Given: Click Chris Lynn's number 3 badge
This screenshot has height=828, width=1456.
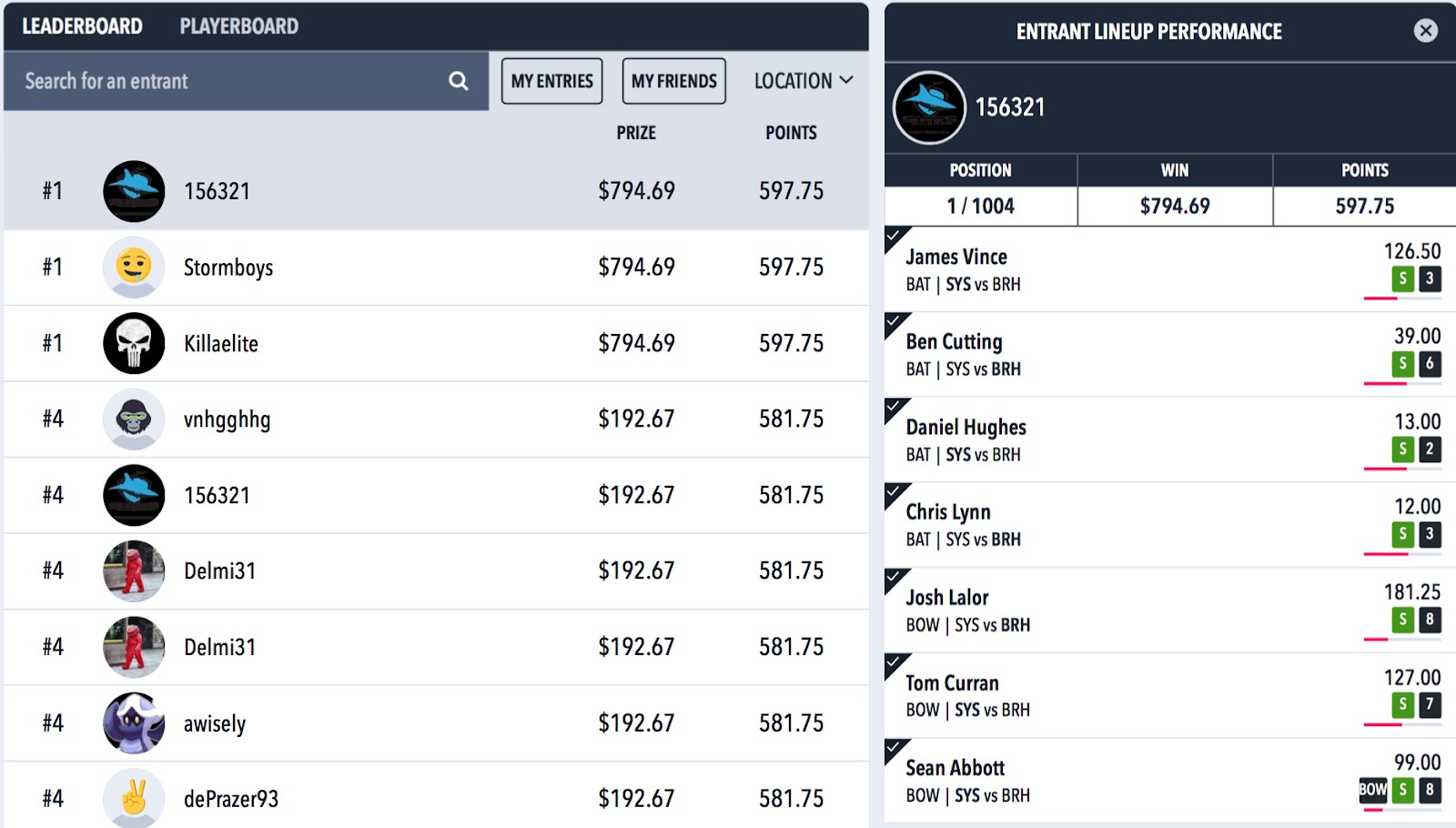Looking at the screenshot, I should [x=1430, y=534].
